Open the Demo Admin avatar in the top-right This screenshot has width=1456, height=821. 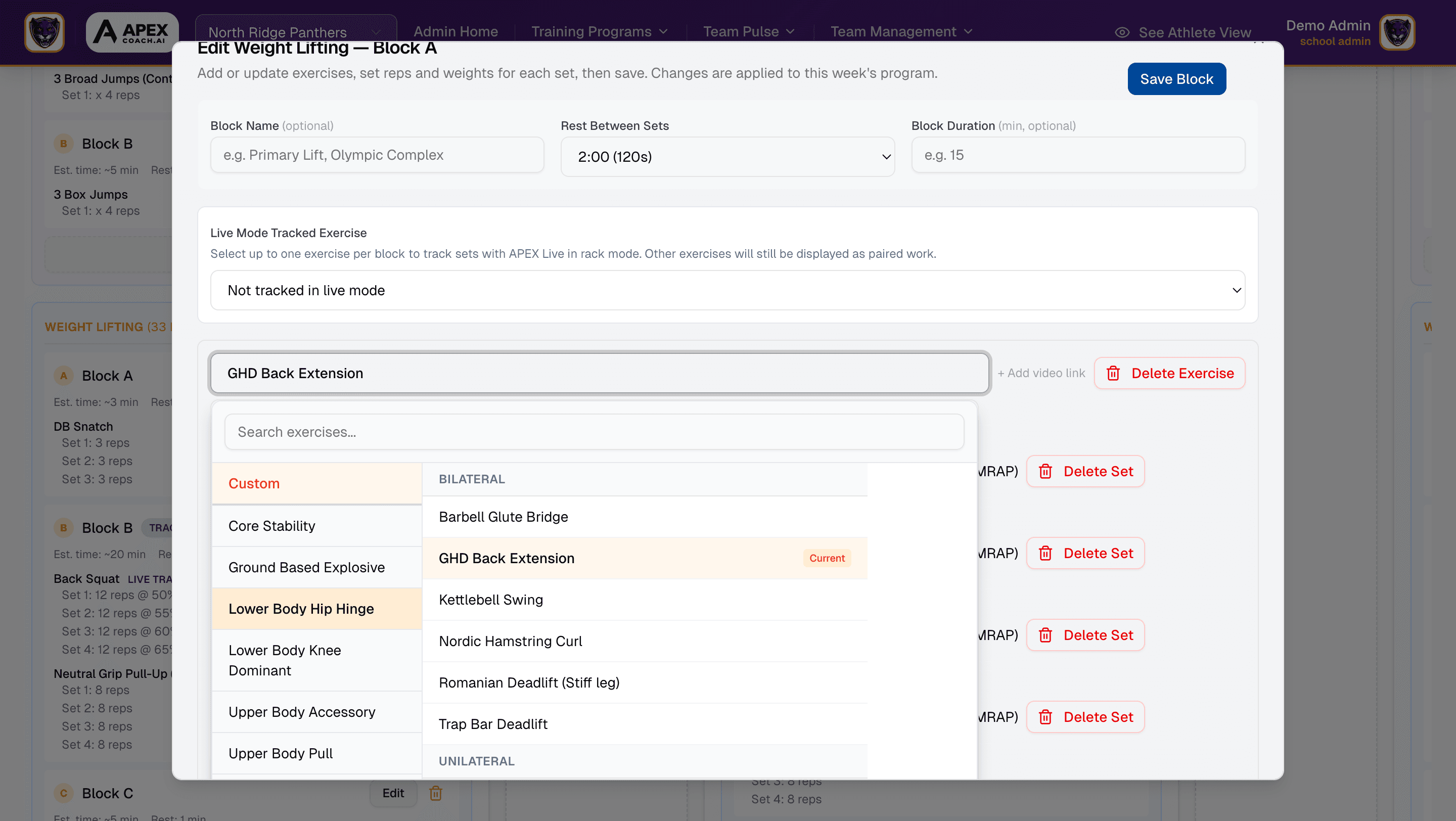click(x=1397, y=32)
